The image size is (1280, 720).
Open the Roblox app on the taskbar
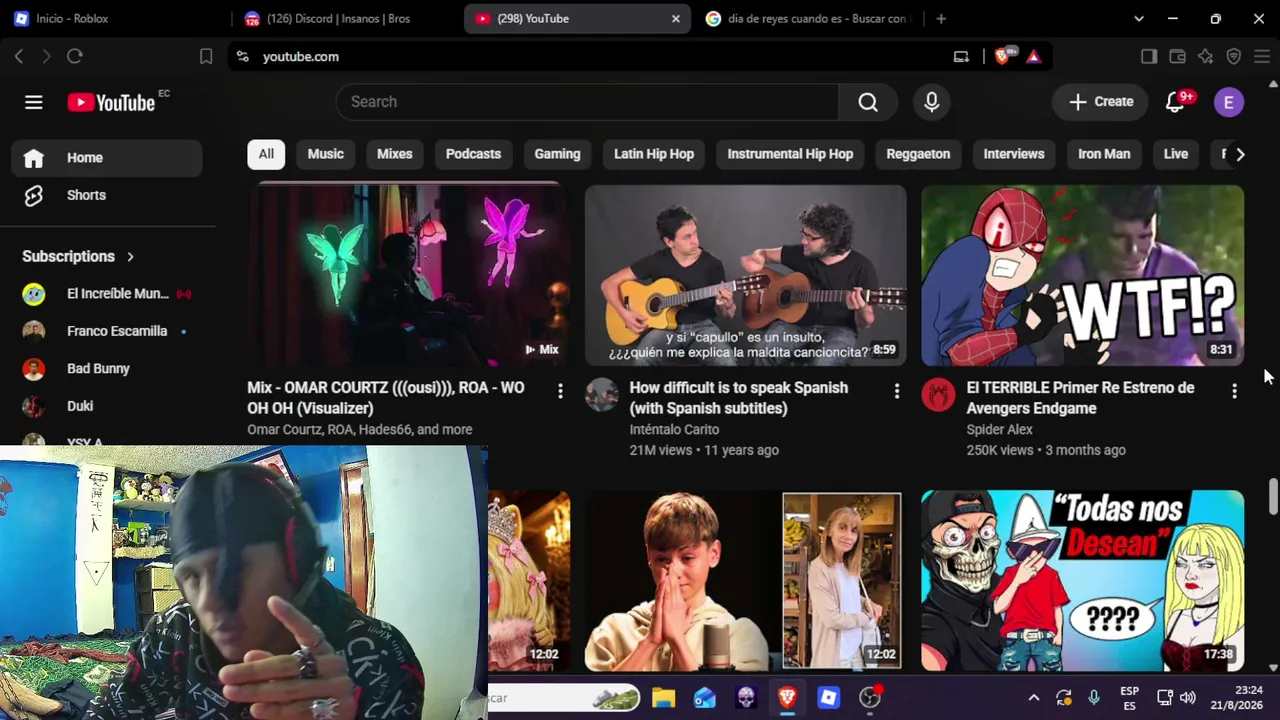coord(828,698)
